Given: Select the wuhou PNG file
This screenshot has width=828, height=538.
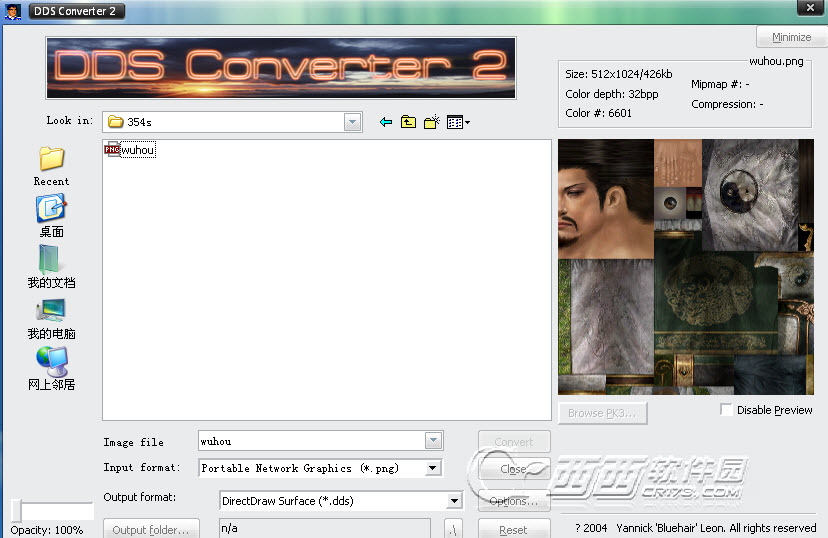Looking at the screenshot, I should point(130,150).
